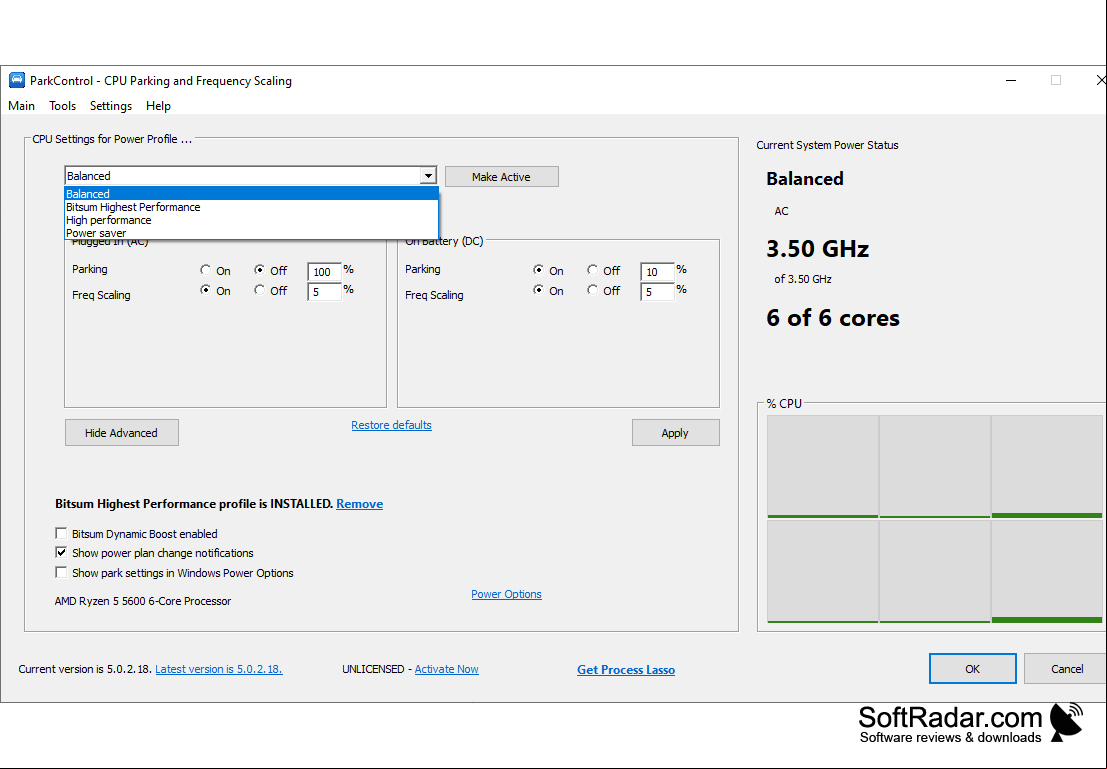Set battery Parking radio to On
Viewport: 1107px width, 769px height.
[539, 270]
